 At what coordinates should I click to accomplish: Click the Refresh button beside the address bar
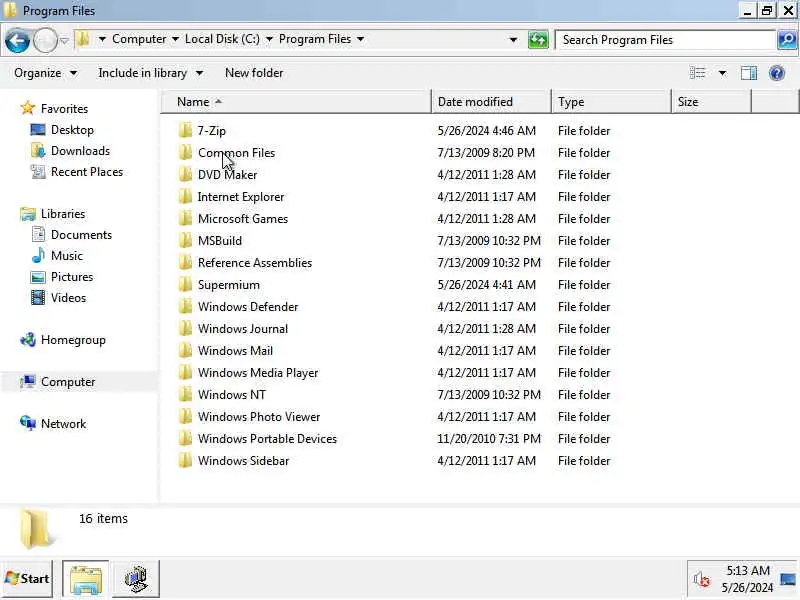(x=538, y=40)
